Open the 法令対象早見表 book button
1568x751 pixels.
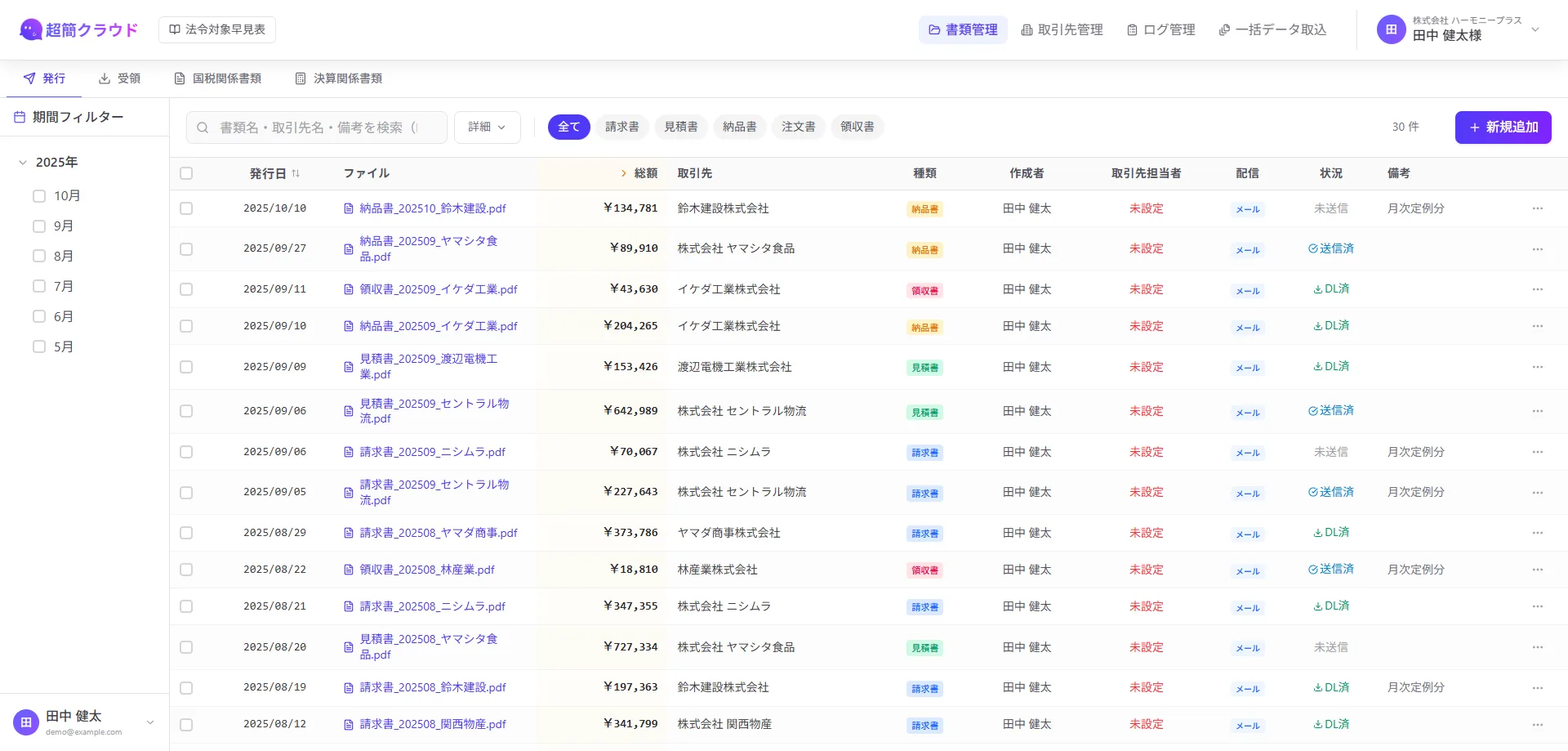tap(217, 29)
